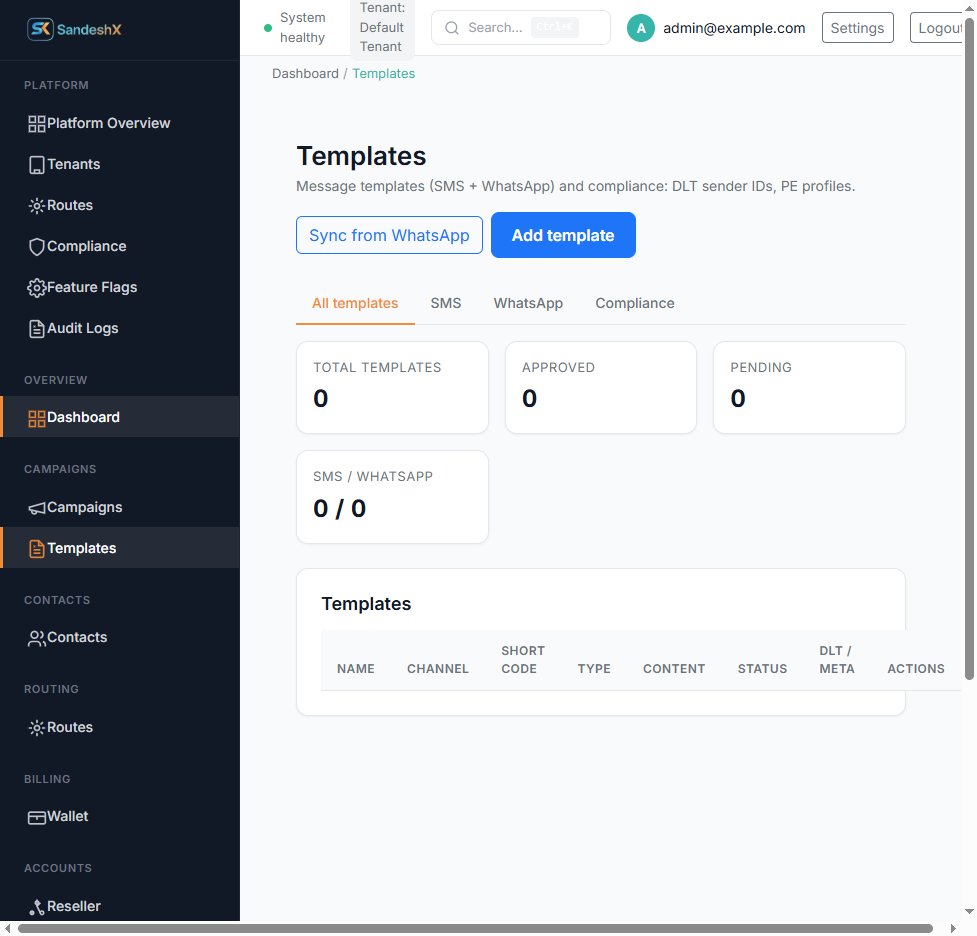
Task: Click the ACTIONS column header
Action: click(x=916, y=669)
